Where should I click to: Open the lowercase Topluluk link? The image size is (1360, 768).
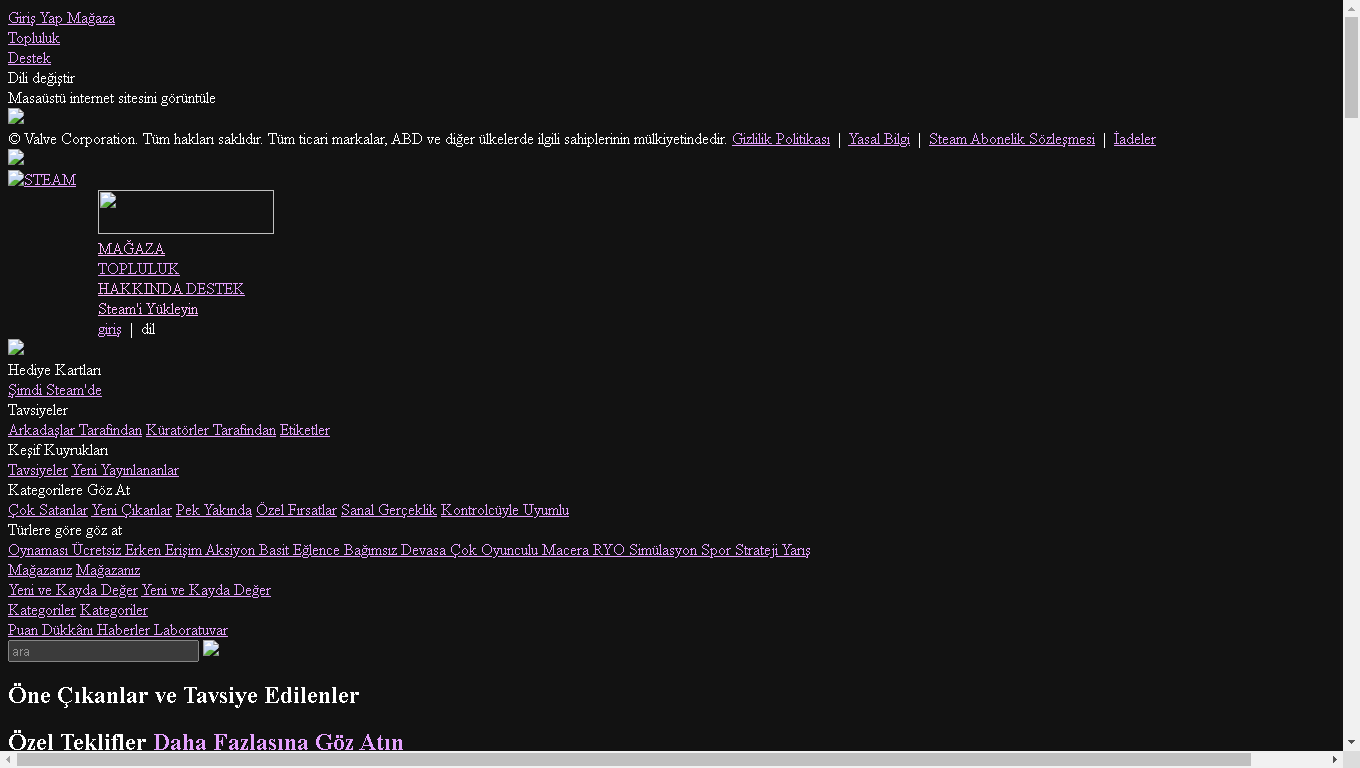34,38
